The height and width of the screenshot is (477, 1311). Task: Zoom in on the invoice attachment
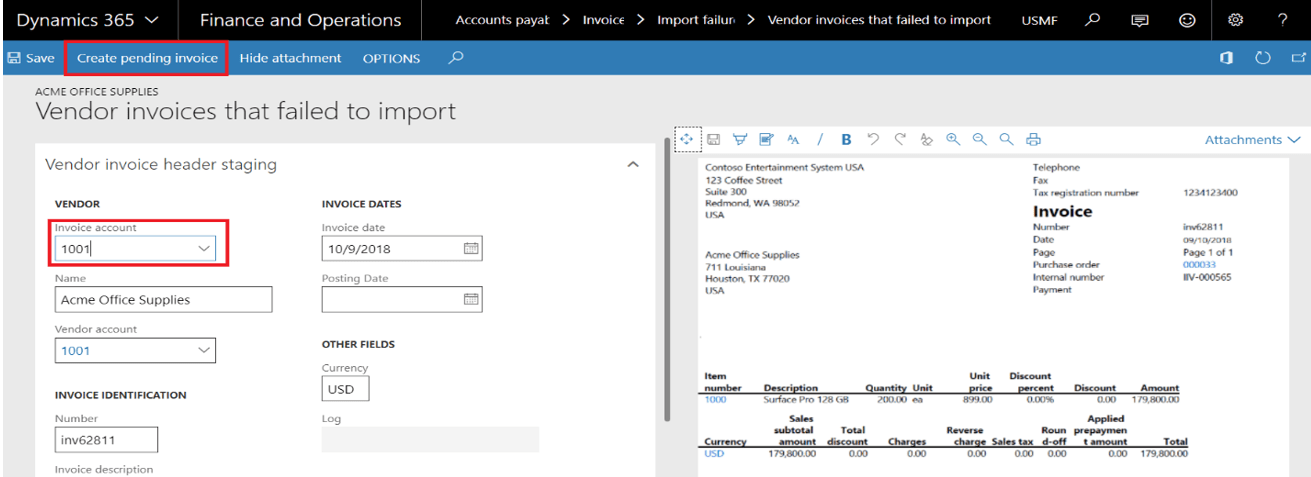tap(953, 140)
